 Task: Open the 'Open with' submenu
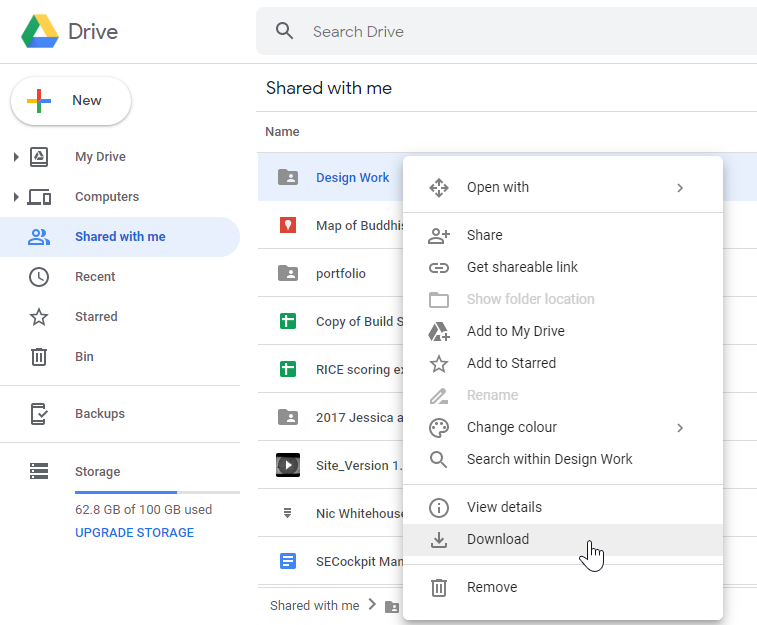click(562, 187)
